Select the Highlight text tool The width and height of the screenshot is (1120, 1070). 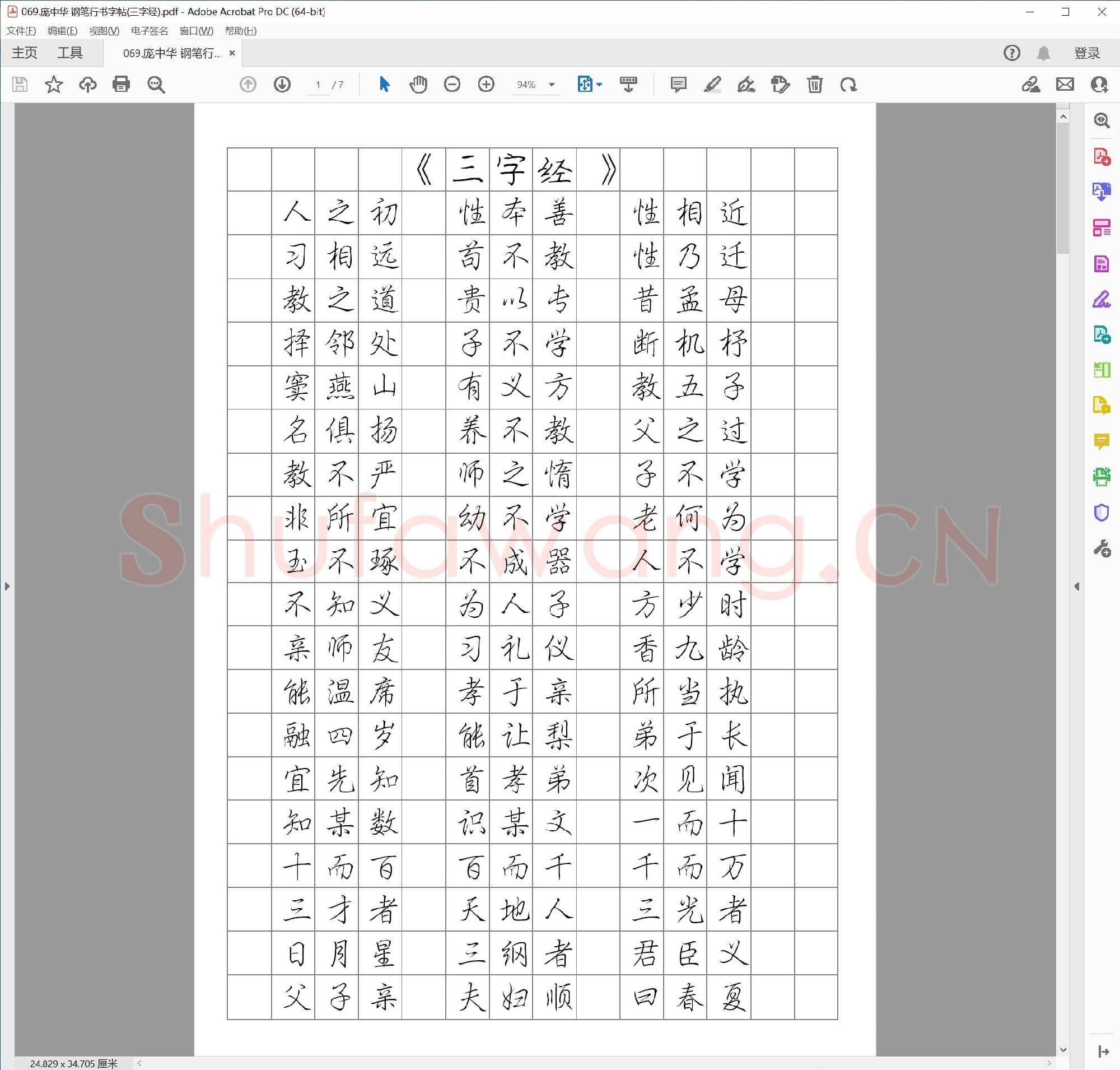(713, 85)
